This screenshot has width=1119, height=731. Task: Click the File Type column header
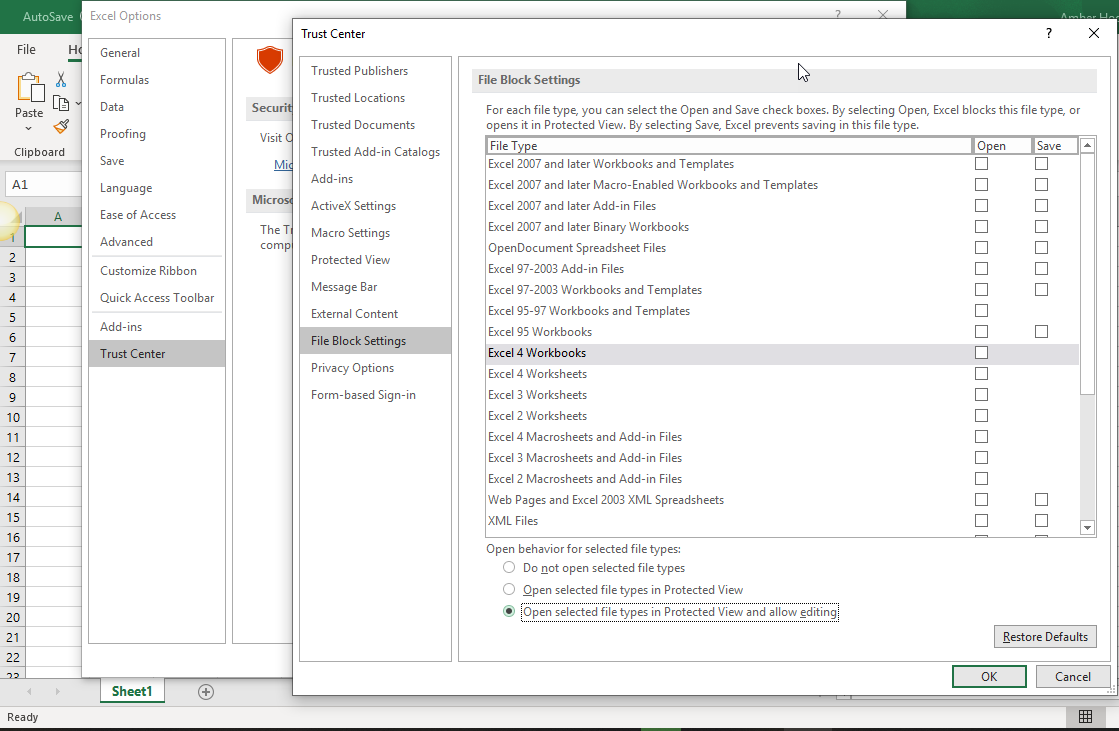tap(729, 146)
